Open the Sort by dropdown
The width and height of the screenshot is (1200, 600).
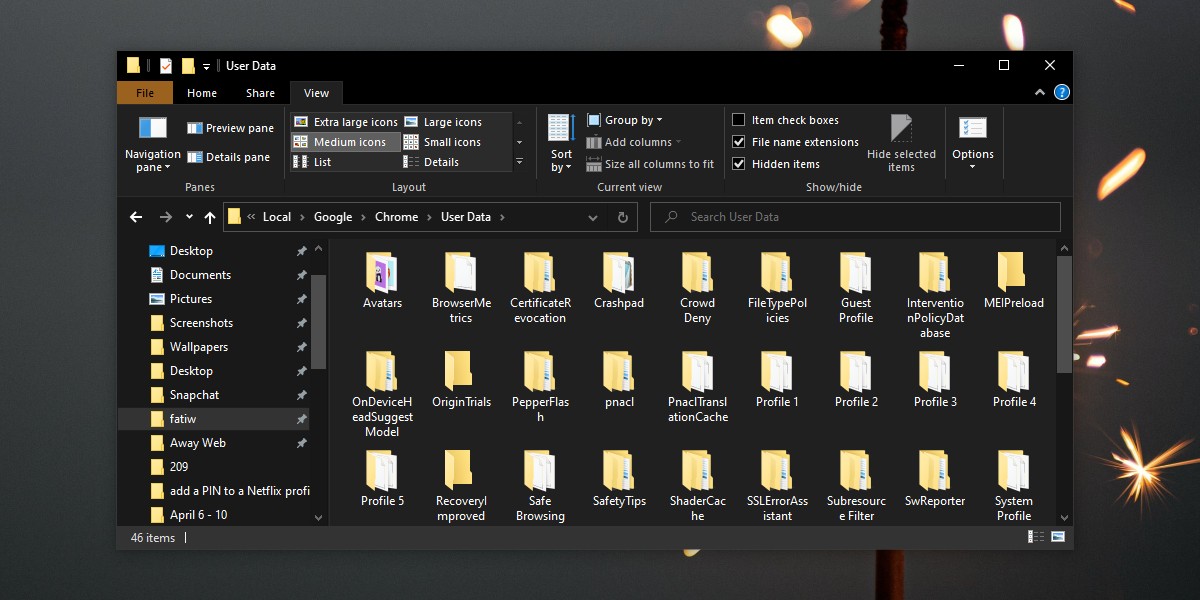tap(561, 144)
